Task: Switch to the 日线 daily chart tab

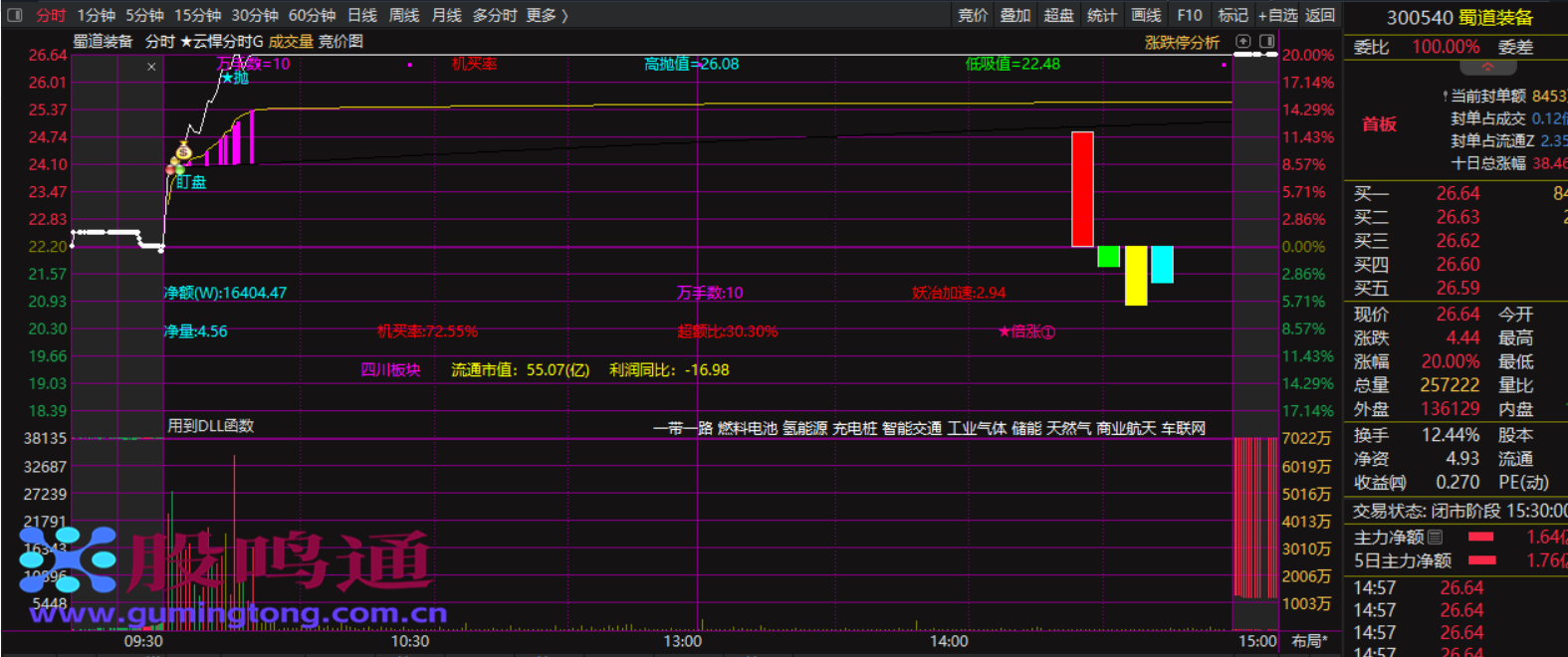Action: click(362, 15)
